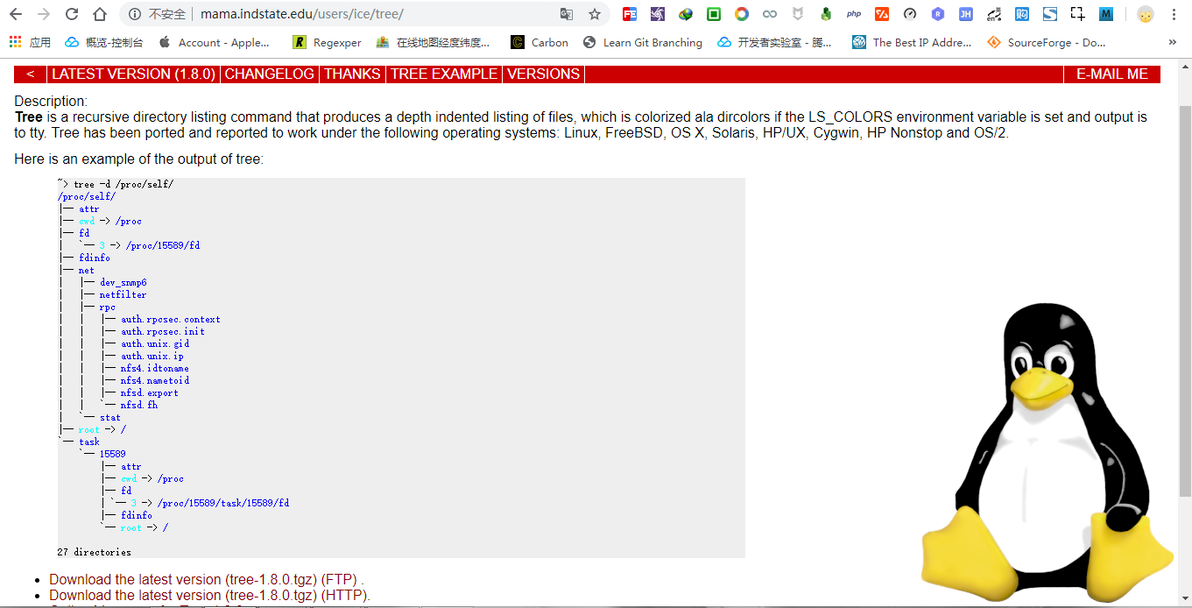
Task: Click 'dev_snmp6' in tree output
Action: pyautogui.click(x=123, y=282)
